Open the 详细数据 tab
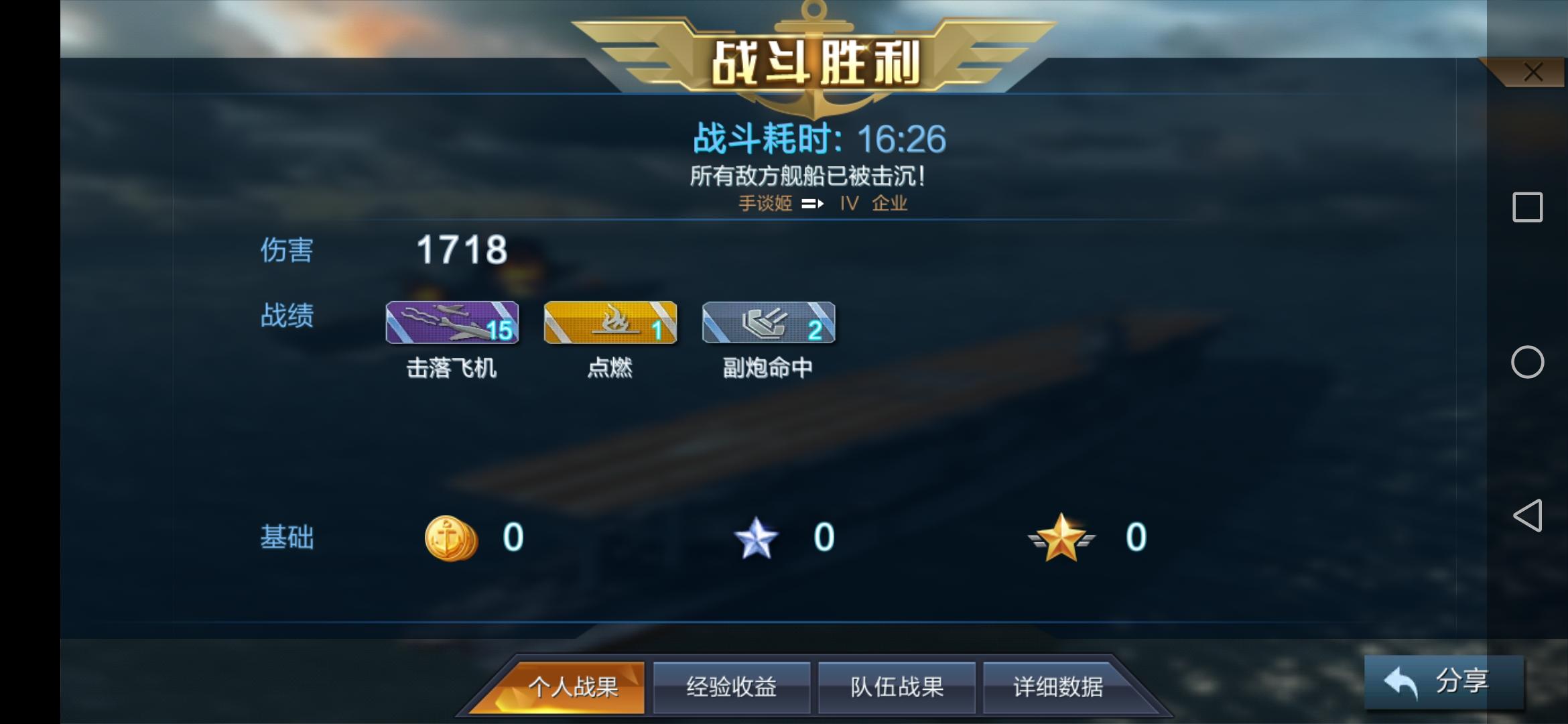The height and width of the screenshot is (724, 1568). click(x=1059, y=687)
